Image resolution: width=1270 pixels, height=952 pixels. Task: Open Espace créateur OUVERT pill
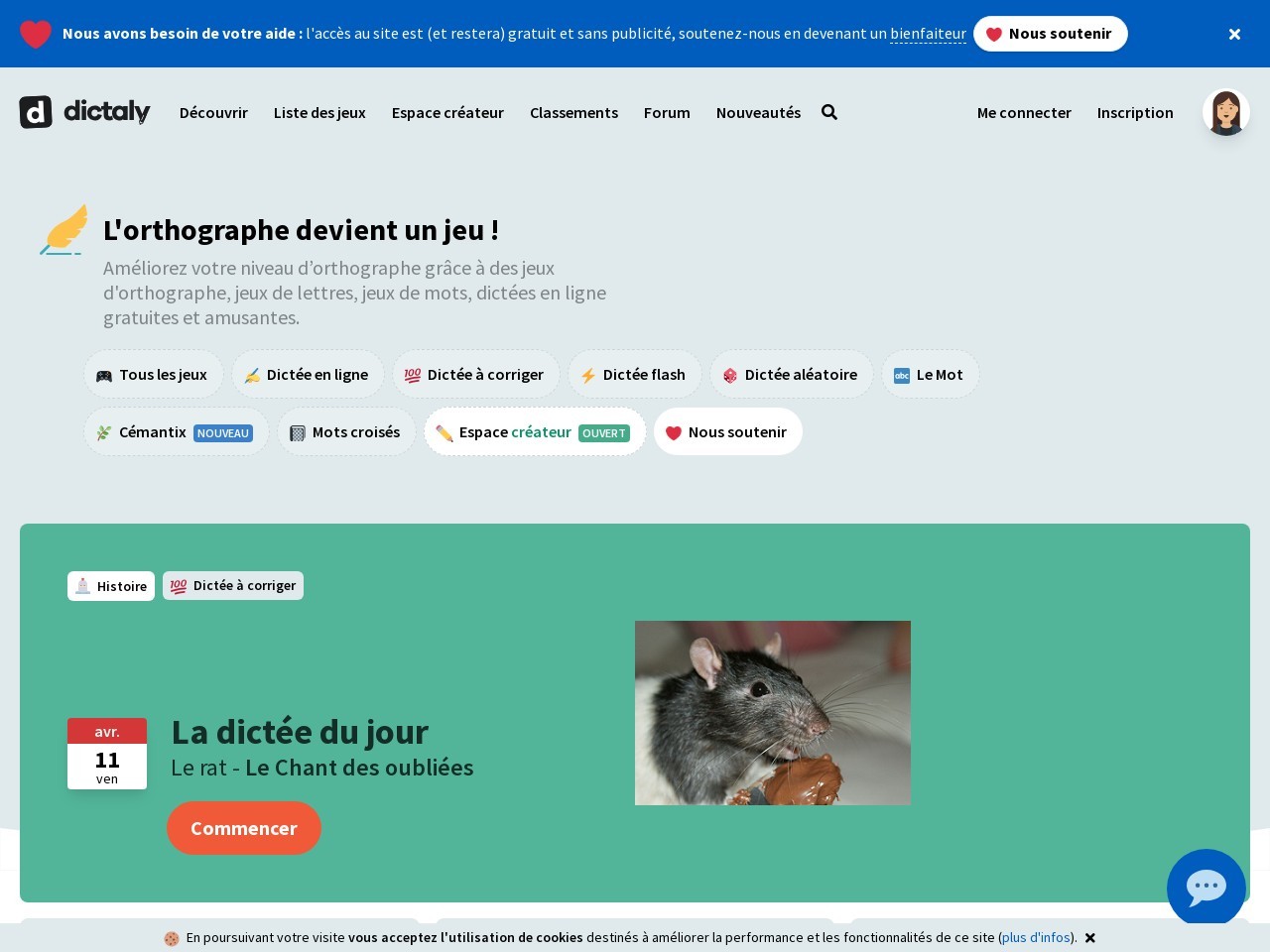point(535,431)
